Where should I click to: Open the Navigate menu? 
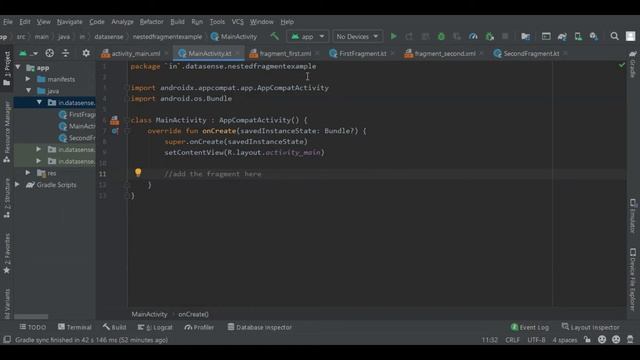[69, 22]
